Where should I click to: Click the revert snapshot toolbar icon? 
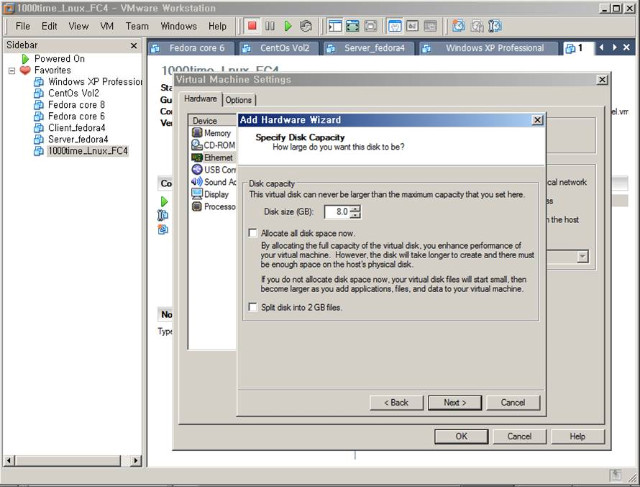pyautogui.click(x=476, y=26)
